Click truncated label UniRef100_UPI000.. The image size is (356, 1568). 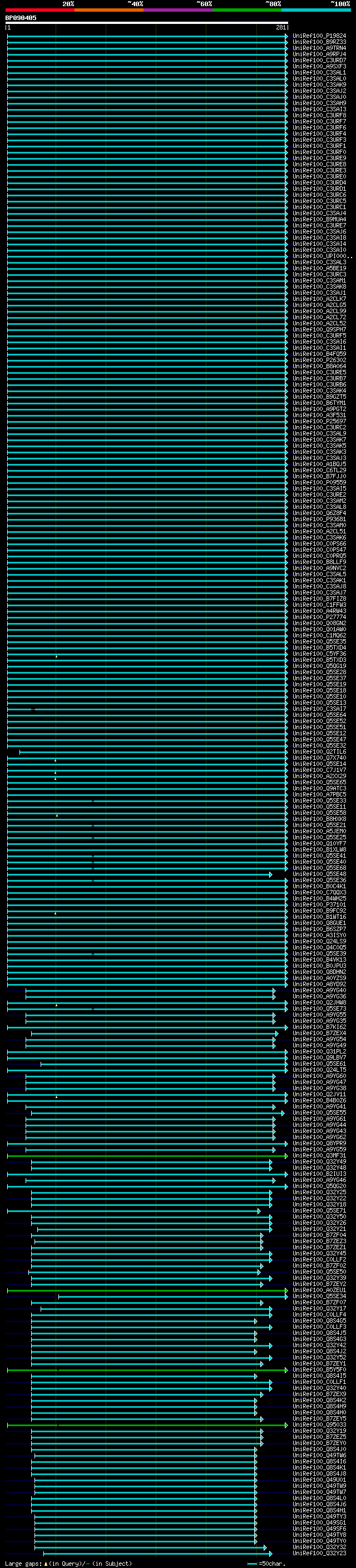click(322, 256)
